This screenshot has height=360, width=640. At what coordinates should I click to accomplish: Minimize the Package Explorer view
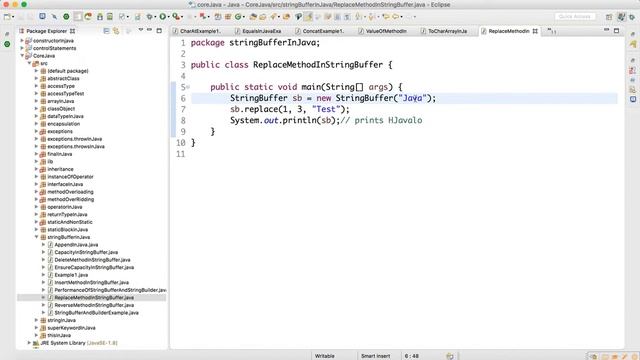click(150, 30)
